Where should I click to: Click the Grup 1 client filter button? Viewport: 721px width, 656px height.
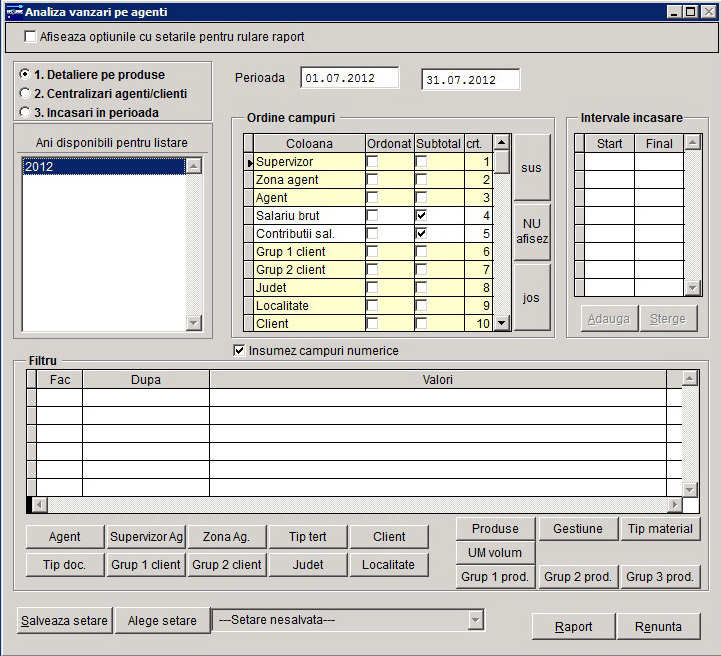pos(146,565)
